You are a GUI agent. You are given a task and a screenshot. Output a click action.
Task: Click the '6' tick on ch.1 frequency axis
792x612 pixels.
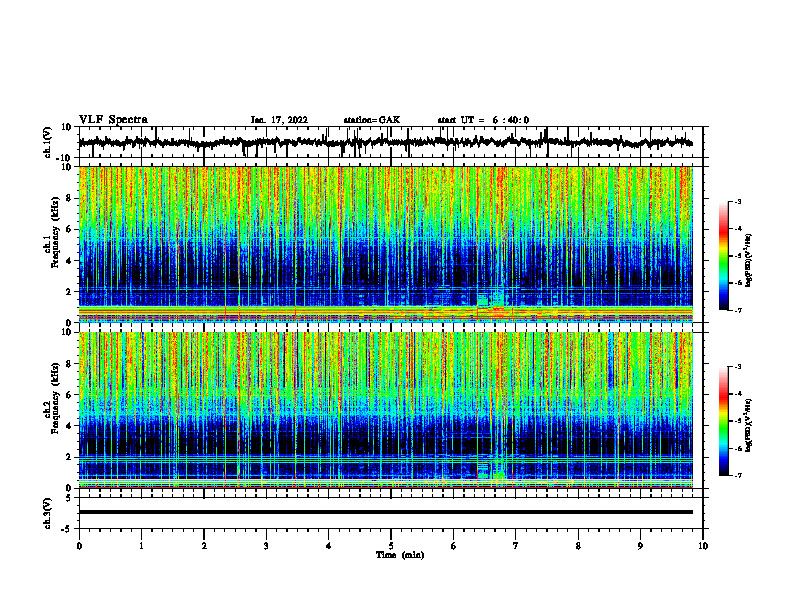(69, 229)
